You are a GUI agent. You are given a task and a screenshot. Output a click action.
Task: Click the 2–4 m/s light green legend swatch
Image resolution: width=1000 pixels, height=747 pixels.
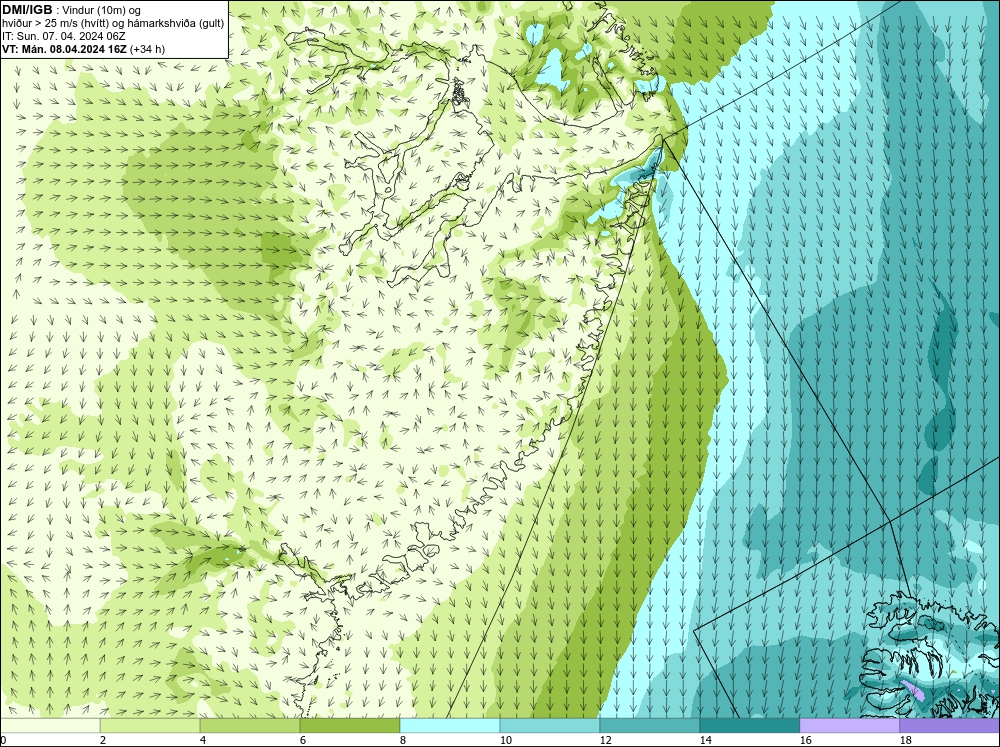(150, 726)
